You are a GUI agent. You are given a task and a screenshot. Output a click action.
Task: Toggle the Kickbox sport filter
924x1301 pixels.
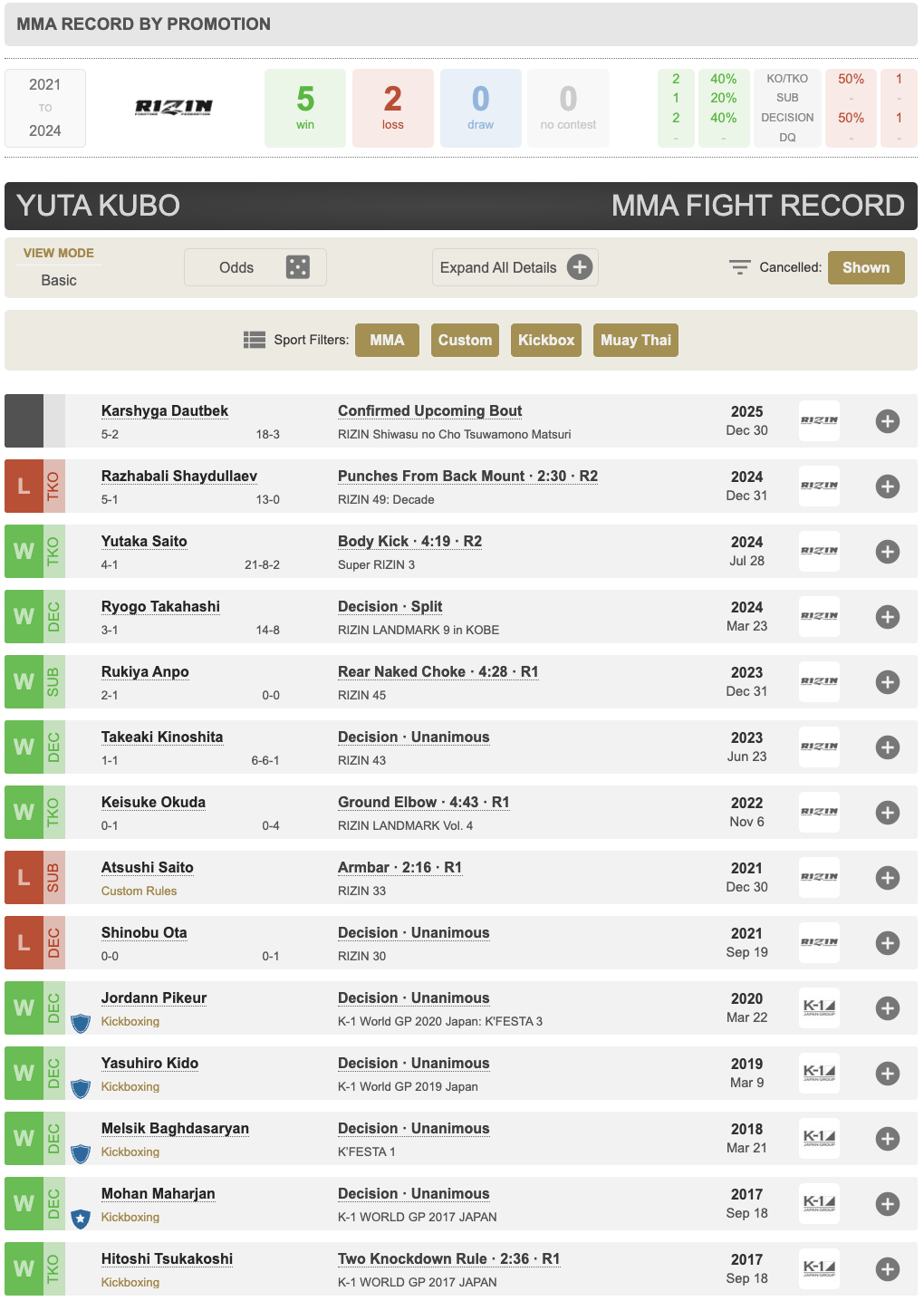[x=545, y=340]
